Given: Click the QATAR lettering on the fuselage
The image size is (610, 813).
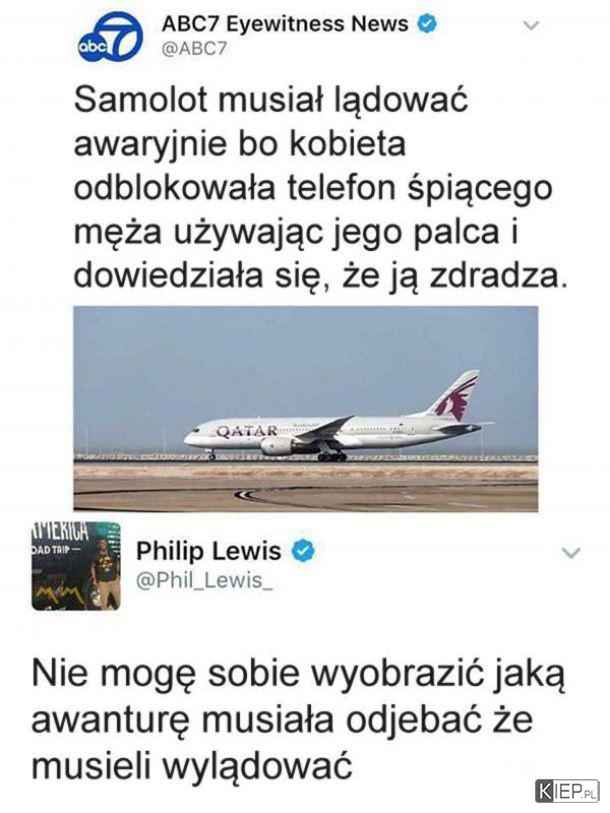Looking at the screenshot, I should (246, 431).
